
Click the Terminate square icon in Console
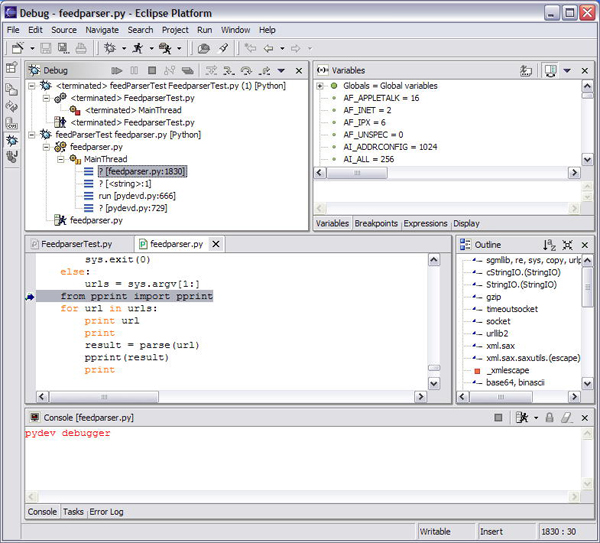pos(498,417)
